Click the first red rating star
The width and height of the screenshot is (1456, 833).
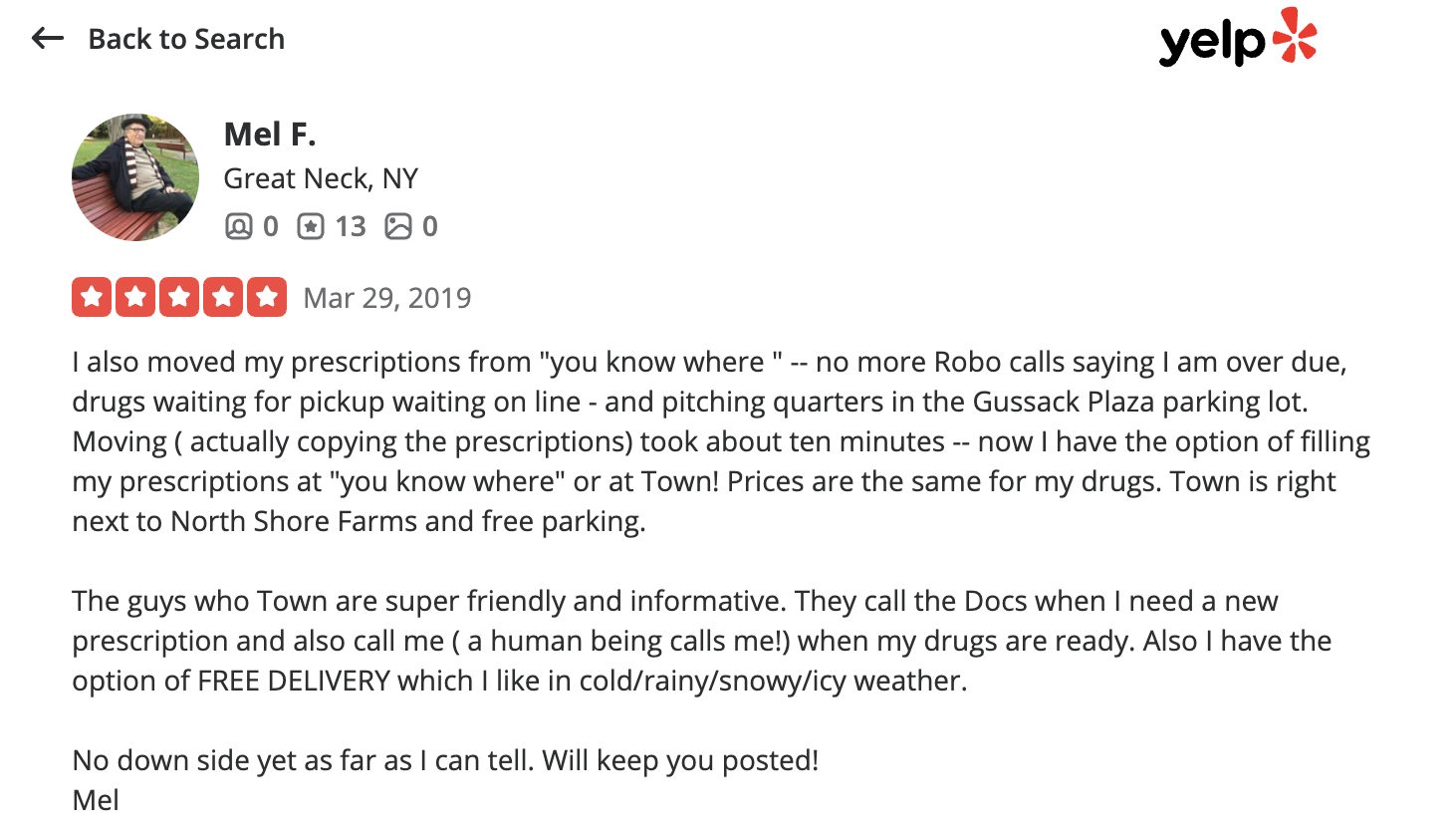(92, 297)
